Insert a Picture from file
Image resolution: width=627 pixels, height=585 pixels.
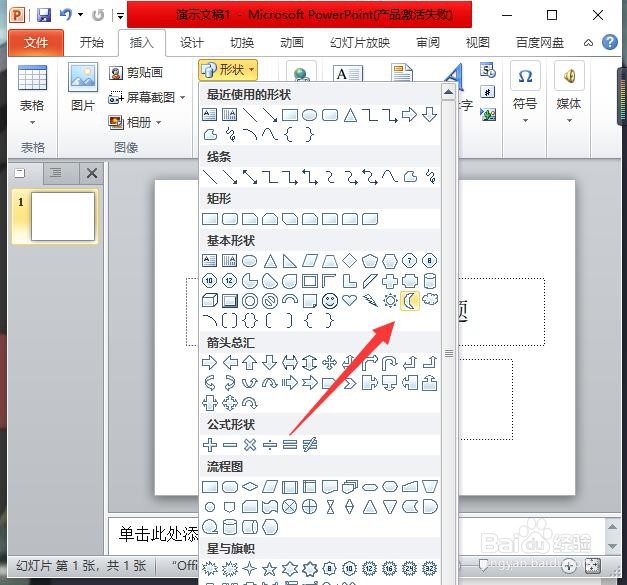click(83, 87)
